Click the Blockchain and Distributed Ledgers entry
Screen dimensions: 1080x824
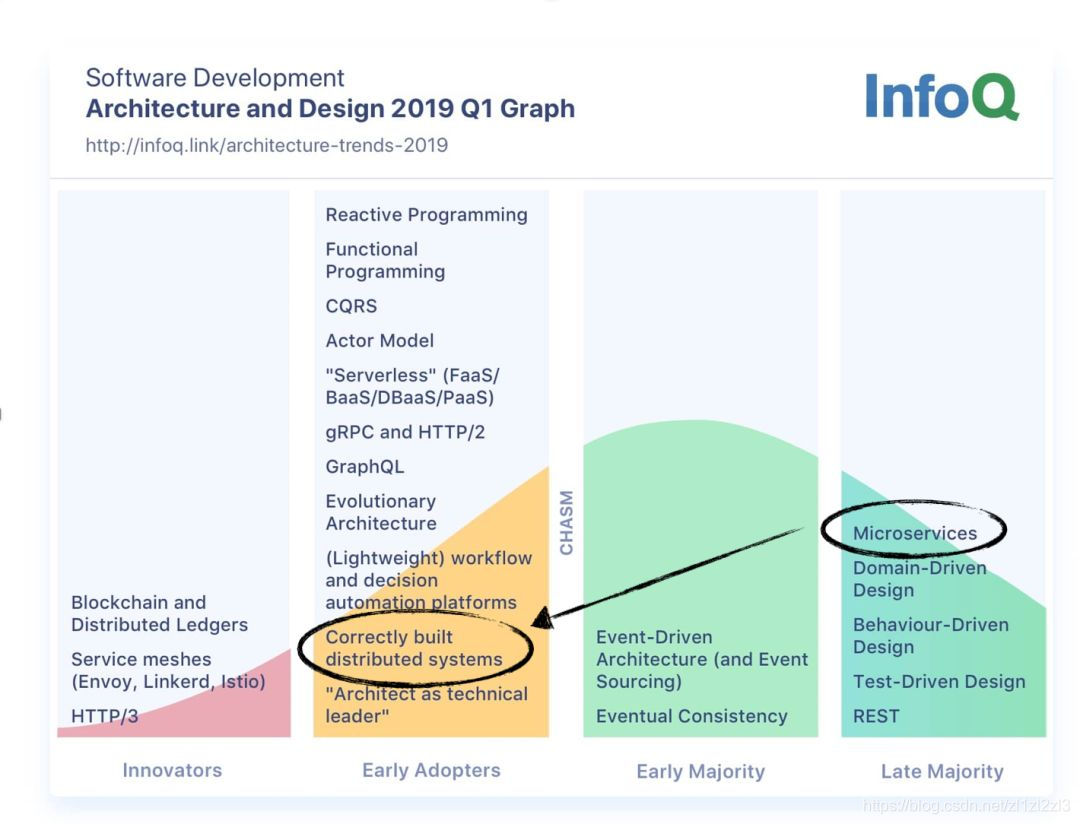(x=159, y=613)
